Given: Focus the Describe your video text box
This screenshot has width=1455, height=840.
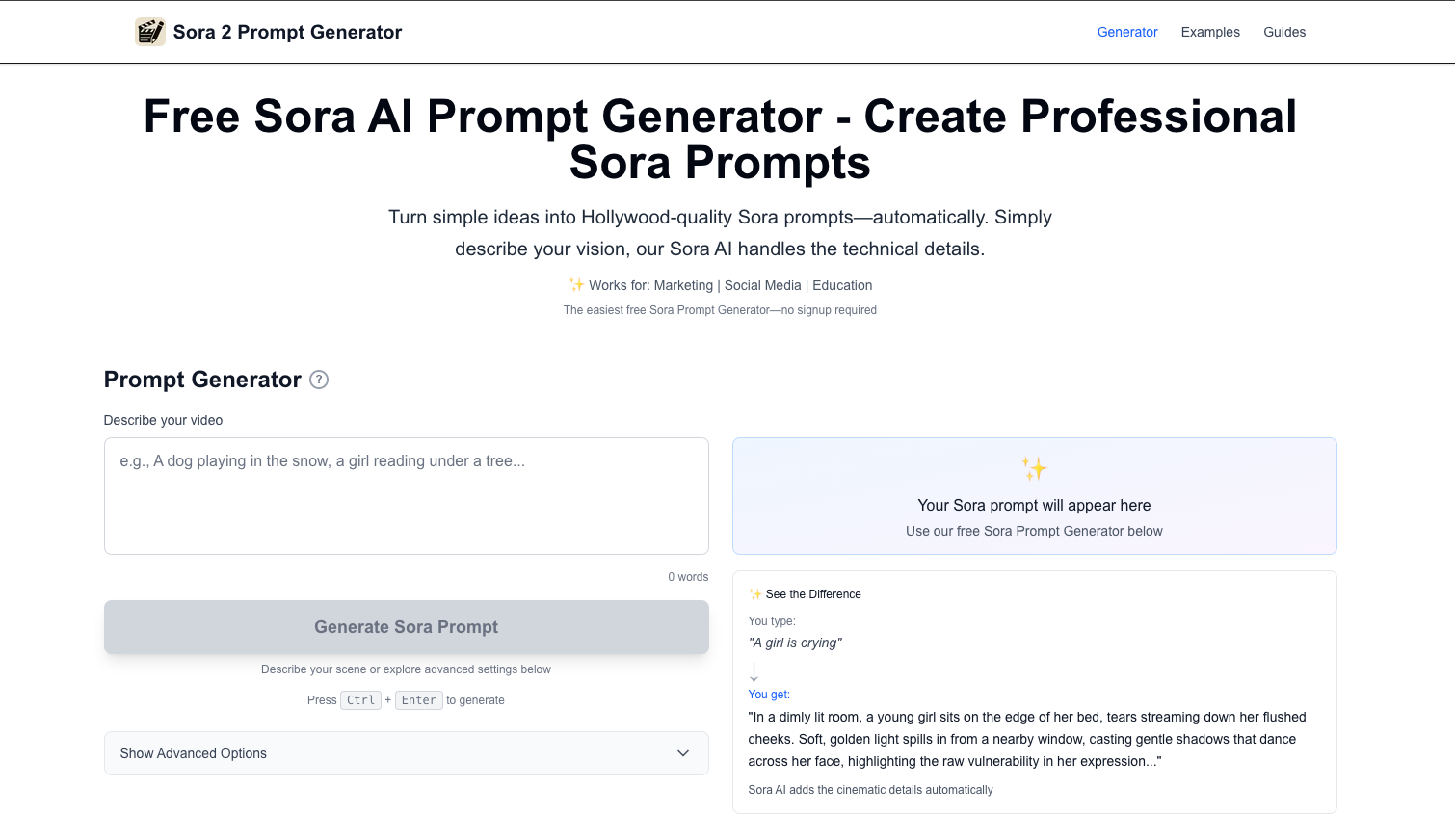Looking at the screenshot, I should (x=406, y=496).
